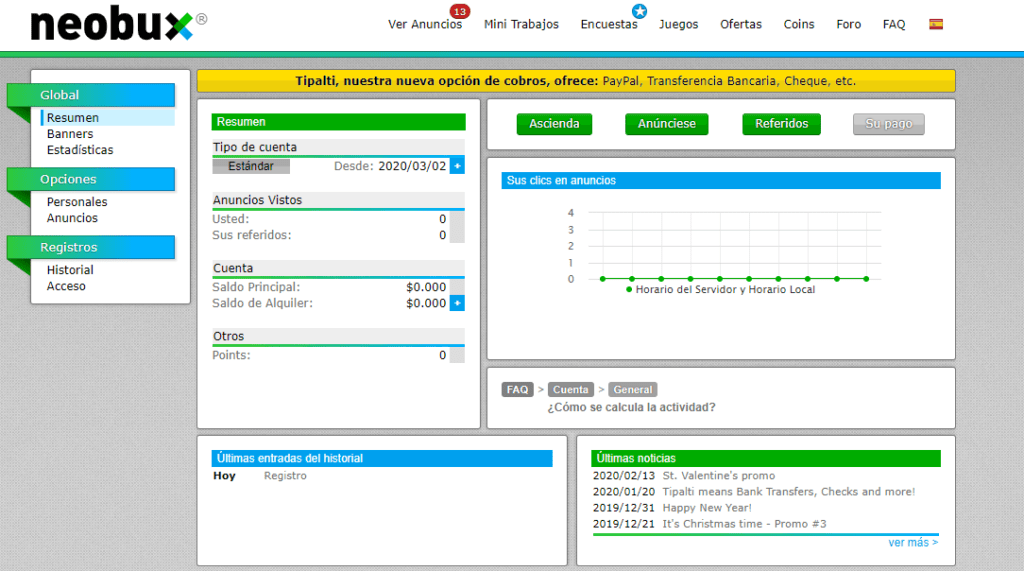Click the FAQ breadcrumb tag
Image resolution: width=1024 pixels, height=571 pixels.
pyautogui.click(x=517, y=389)
